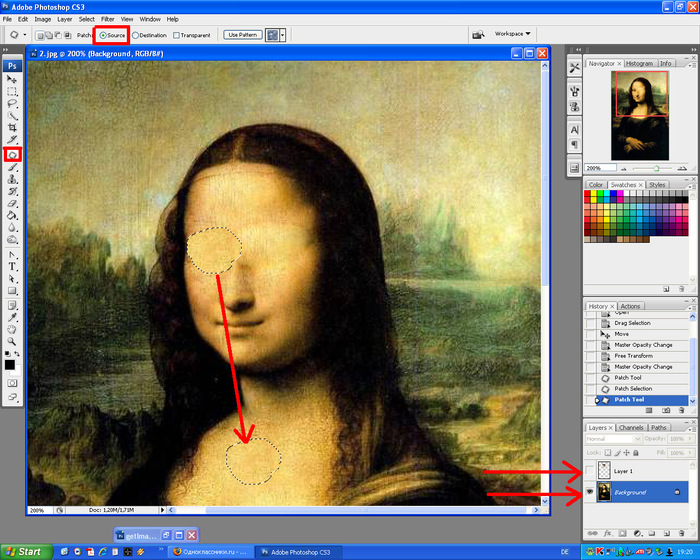Image resolution: width=700 pixels, height=560 pixels.
Task: Open the Normal blend mode dropdown
Action: (613, 439)
